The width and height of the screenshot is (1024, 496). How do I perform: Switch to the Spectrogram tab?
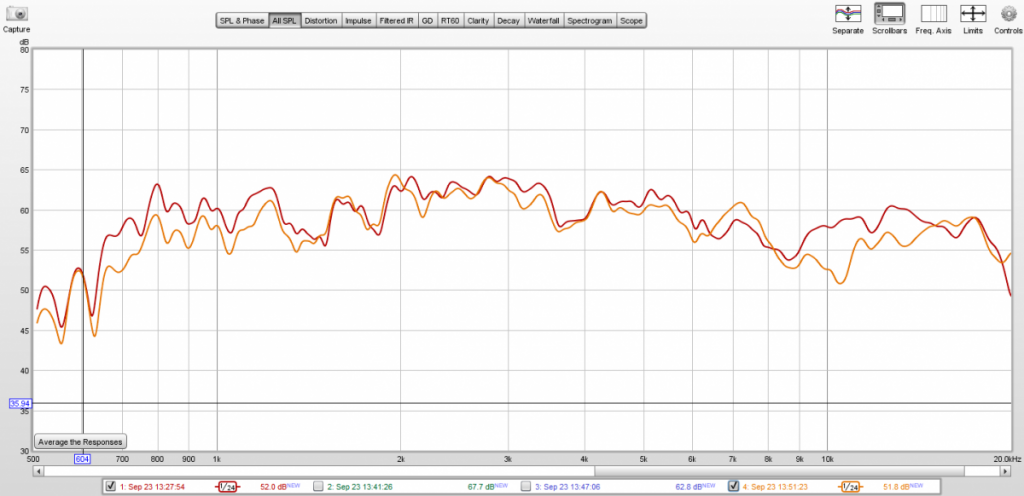click(x=590, y=21)
